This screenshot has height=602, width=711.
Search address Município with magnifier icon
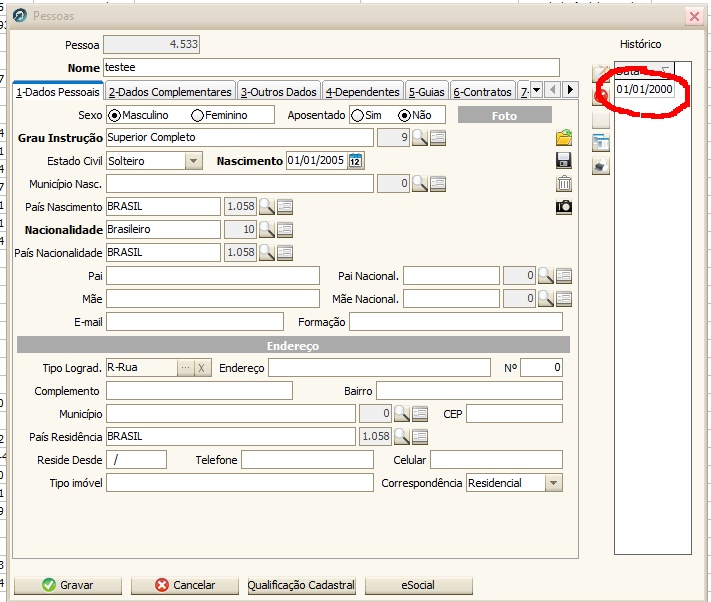tap(402, 413)
